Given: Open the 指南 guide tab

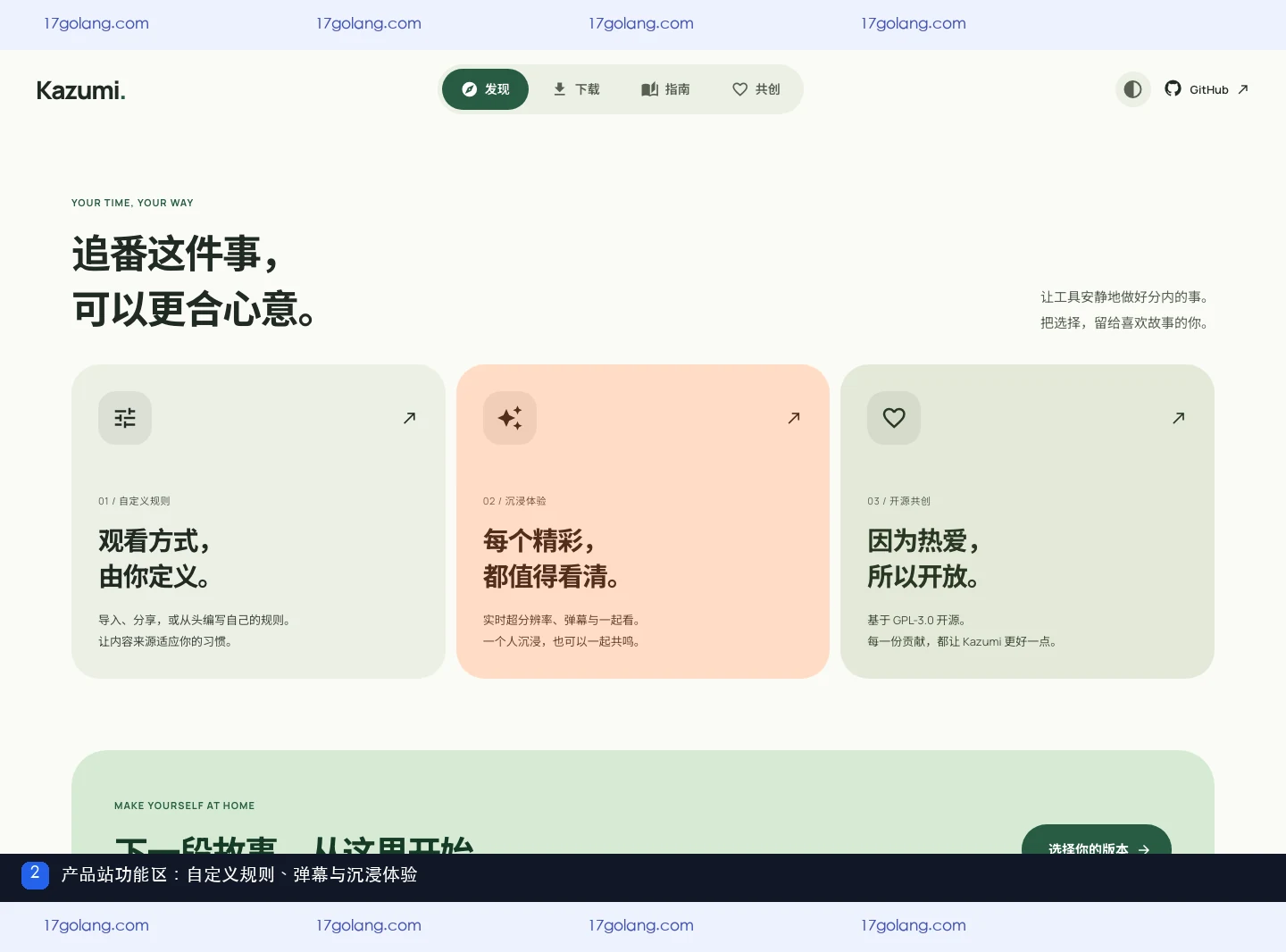Looking at the screenshot, I should click(665, 89).
